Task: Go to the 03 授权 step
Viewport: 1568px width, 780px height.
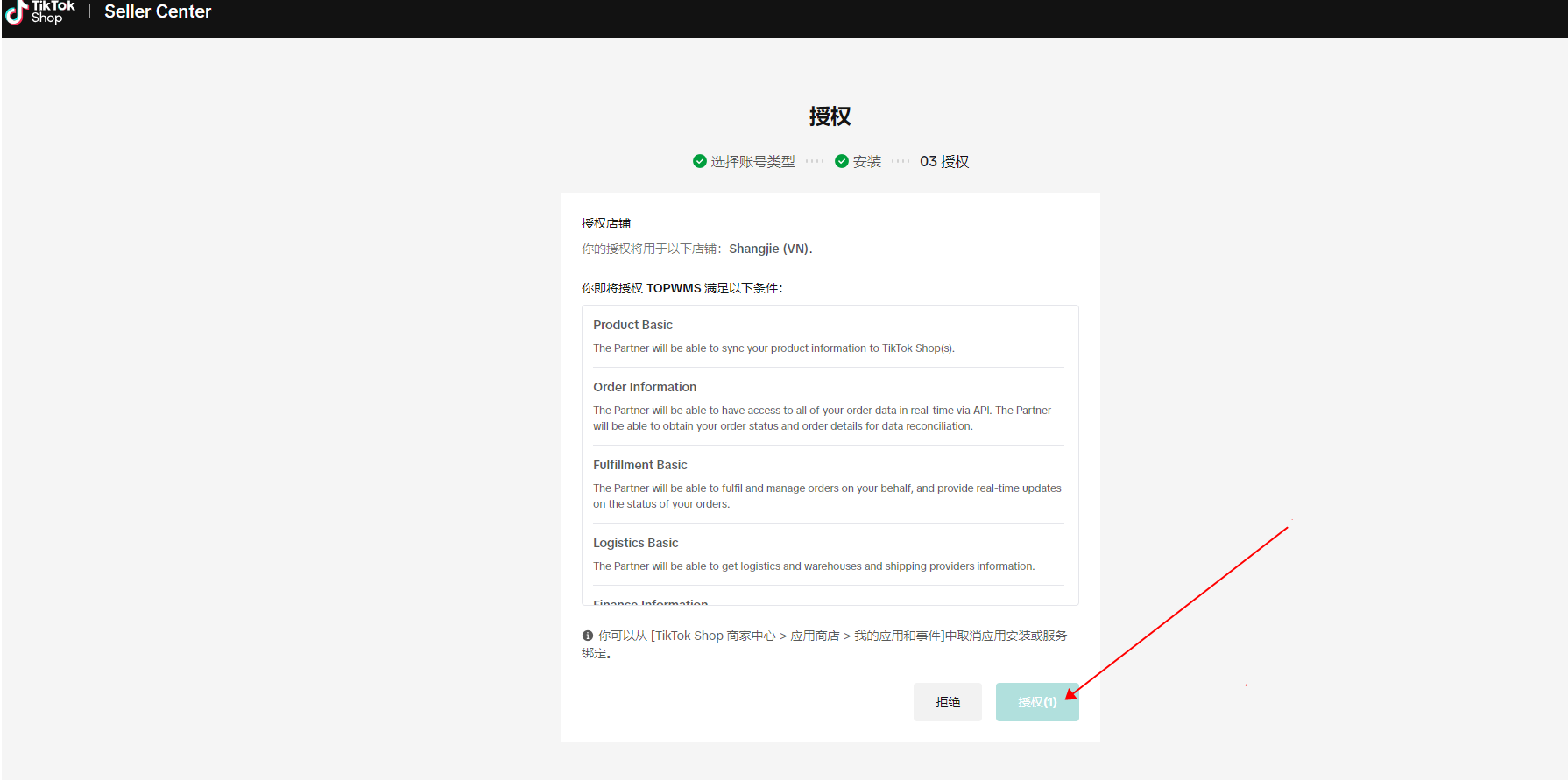Action: point(944,162)
